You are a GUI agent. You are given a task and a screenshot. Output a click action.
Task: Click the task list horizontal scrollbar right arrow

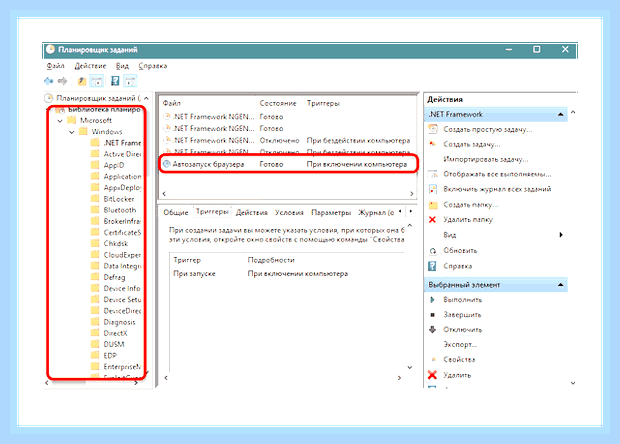412,194
